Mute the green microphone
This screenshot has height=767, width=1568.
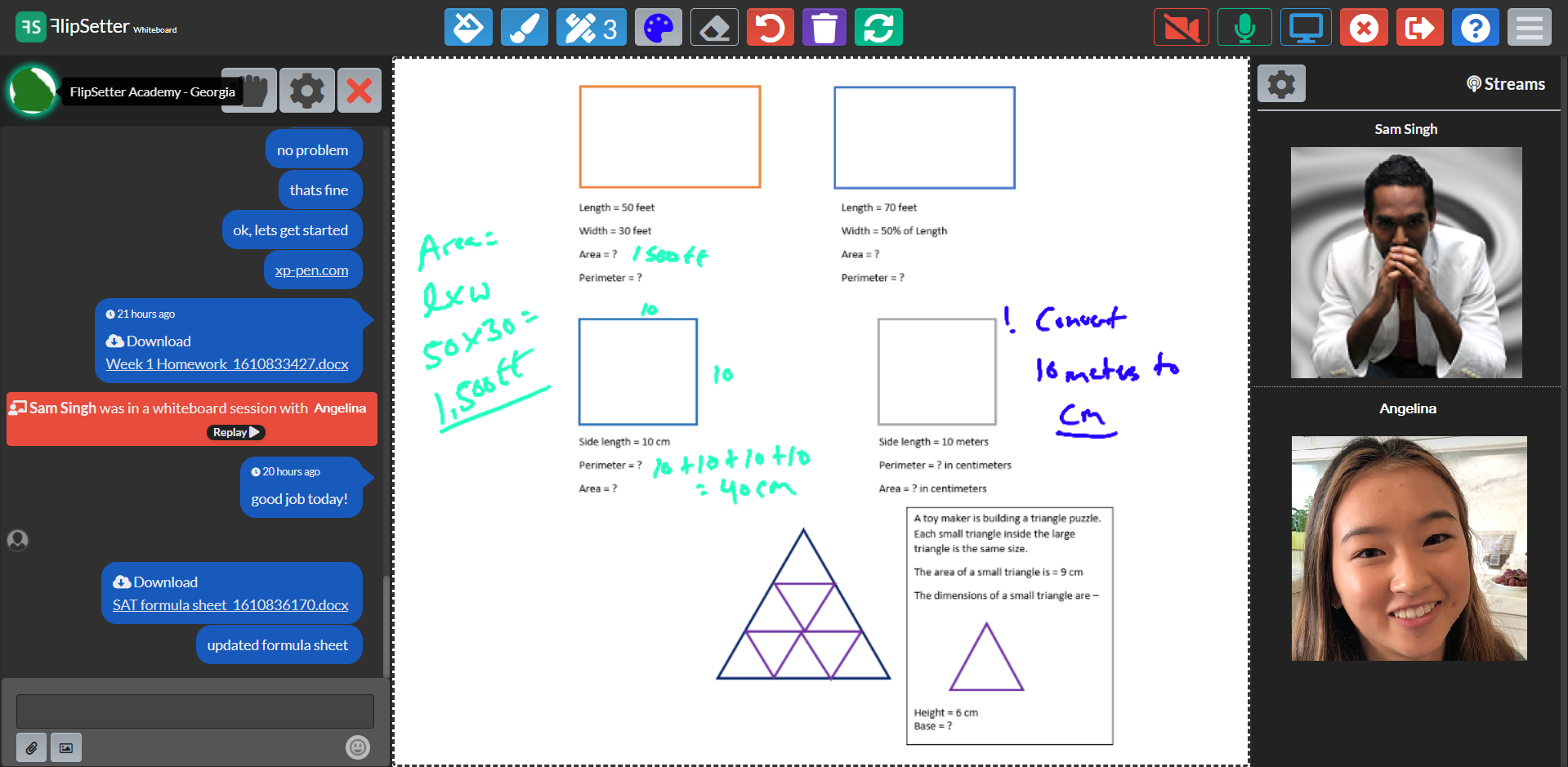click(x=1244, y=27)
